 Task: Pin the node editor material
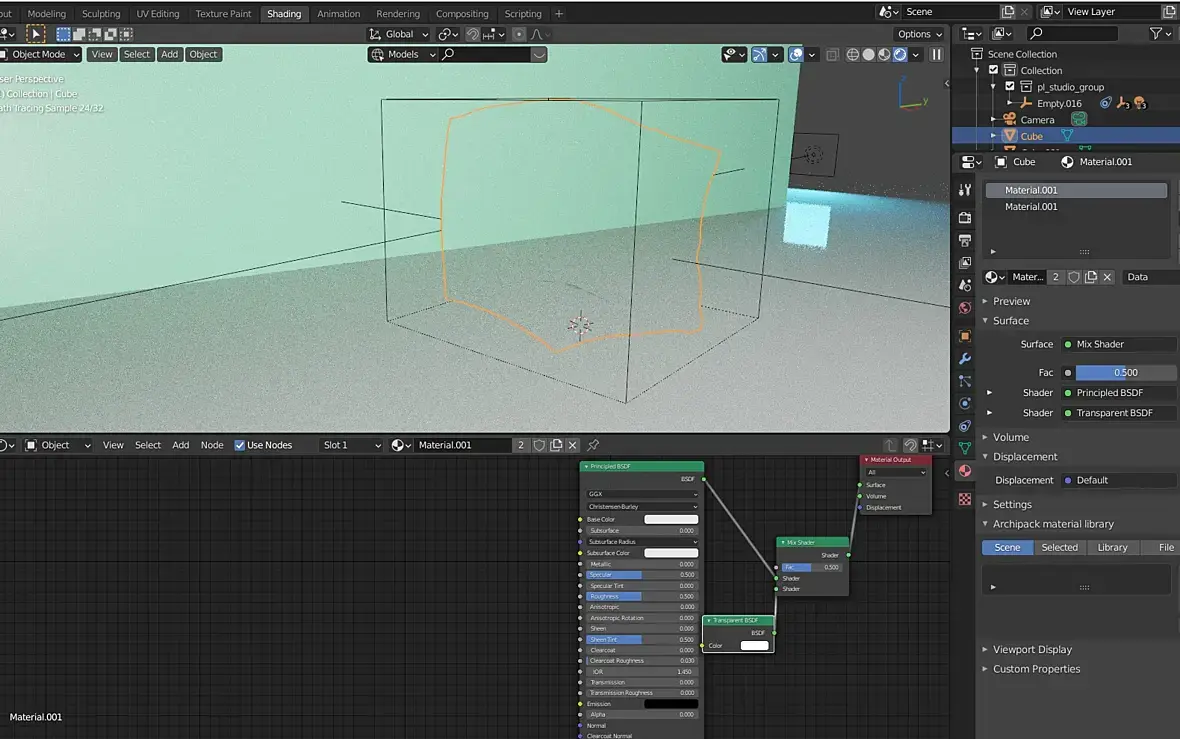coord(593,445)
